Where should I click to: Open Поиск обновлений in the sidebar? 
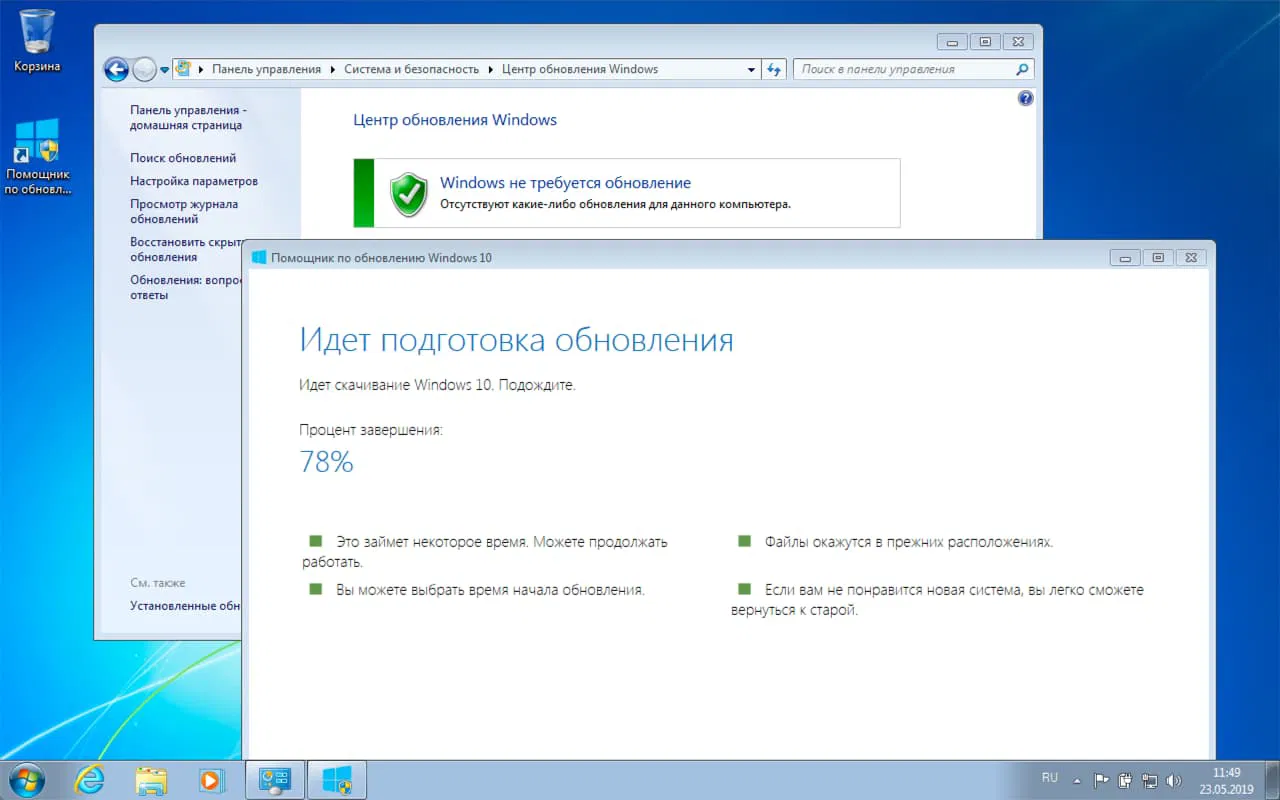(x=182, y=158)
